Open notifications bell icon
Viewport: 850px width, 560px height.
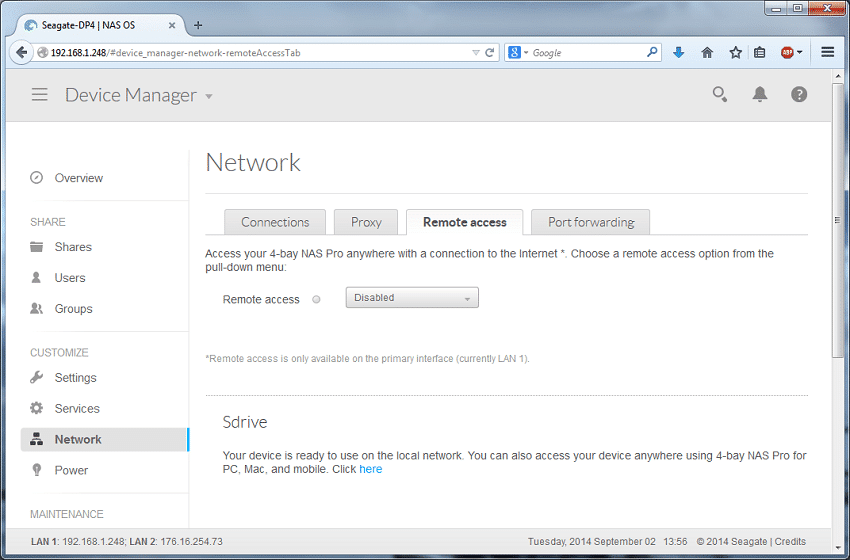pos(759,94)
